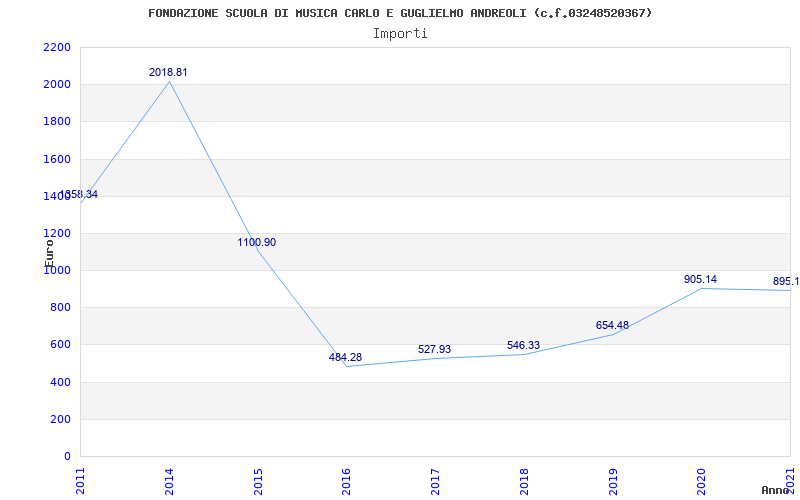Click x-axis year 2018
The image size is (800, 500).
tap(524, 481)
